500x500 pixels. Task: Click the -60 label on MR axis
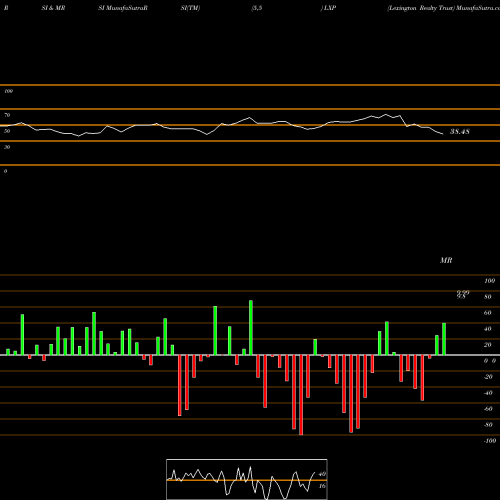[x=488, y=409]
